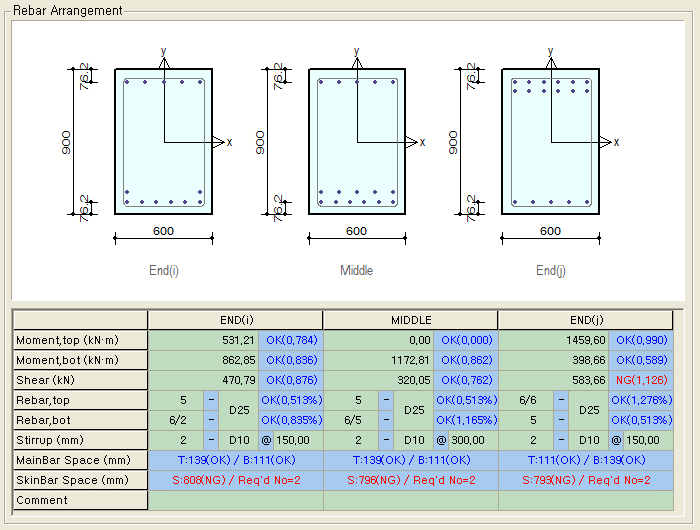Click MIDDLE stirrup spacing 300,00

tap(473, 440)
